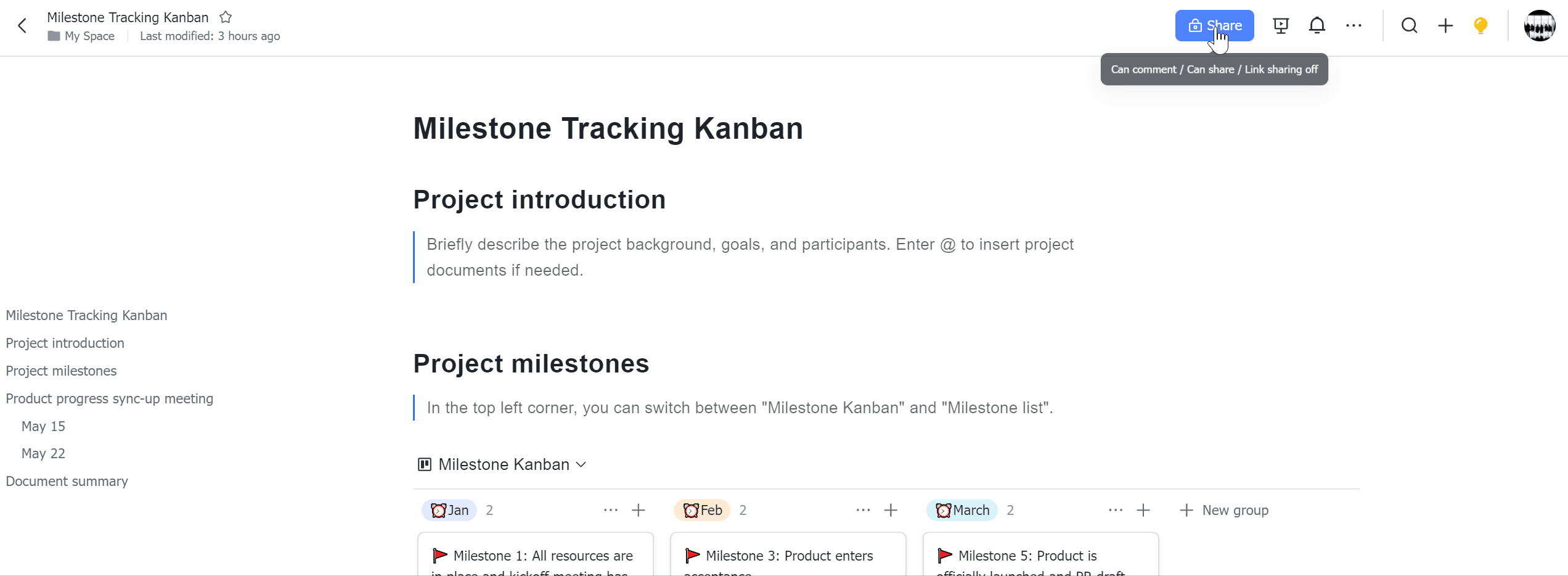Click the search magnifier icon
The image size is (1568, 576).
click(1410, 25)
